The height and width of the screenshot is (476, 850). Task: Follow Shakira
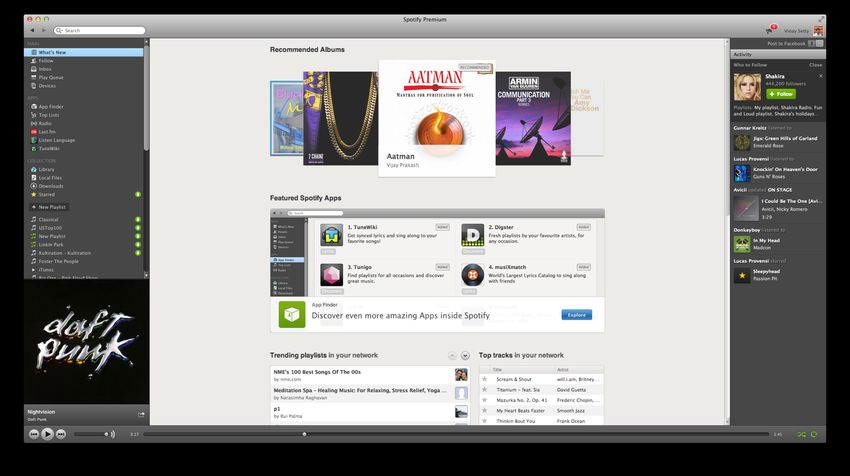click(x=781, y=94)
